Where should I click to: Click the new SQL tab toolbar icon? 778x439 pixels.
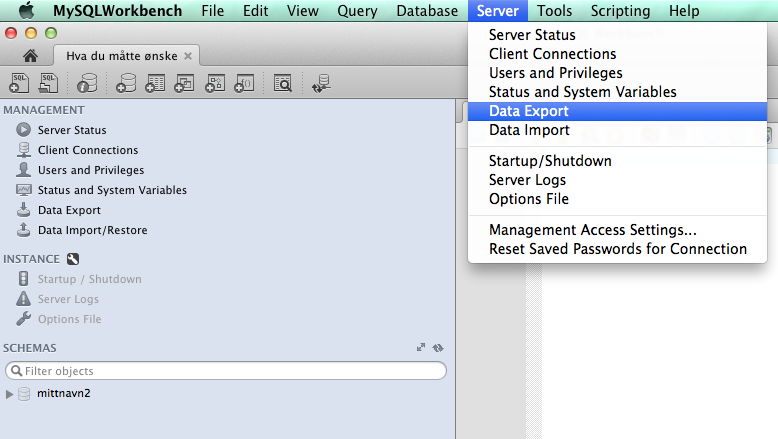[19, 83]
